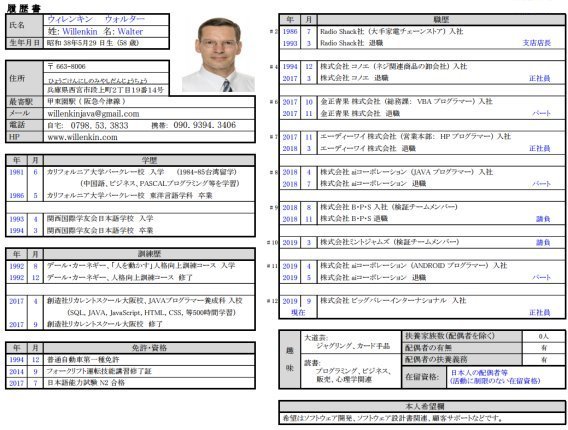Select the mobile phone number 090.9394.3406

tap(204, 125)
